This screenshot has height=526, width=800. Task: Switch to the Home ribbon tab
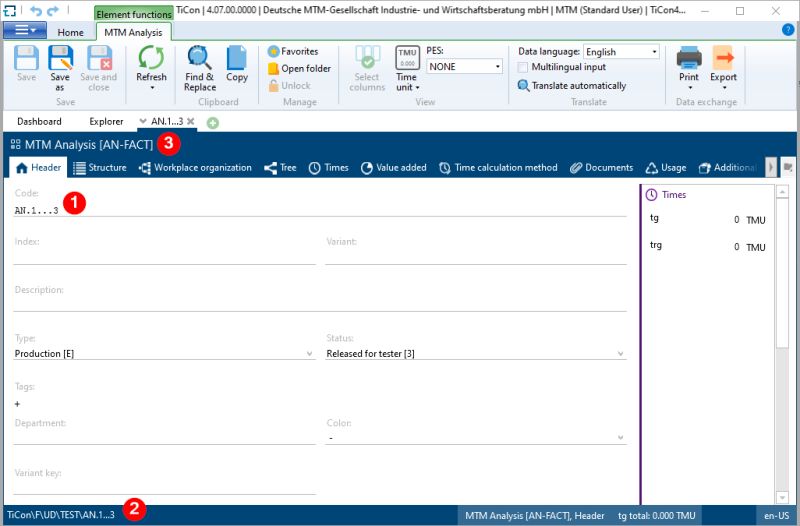coord(70,32)
